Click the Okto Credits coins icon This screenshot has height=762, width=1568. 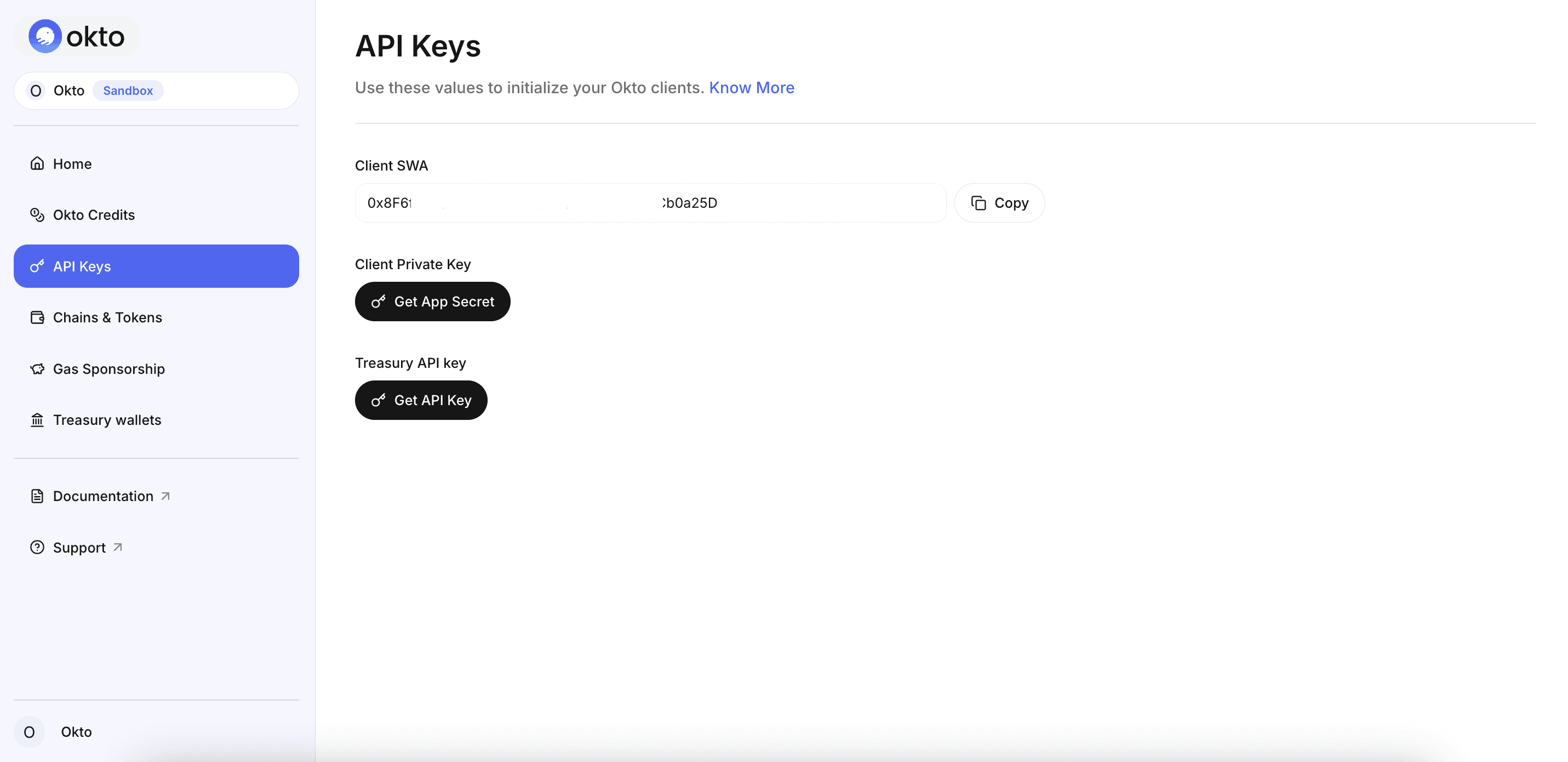coord(37,214)
